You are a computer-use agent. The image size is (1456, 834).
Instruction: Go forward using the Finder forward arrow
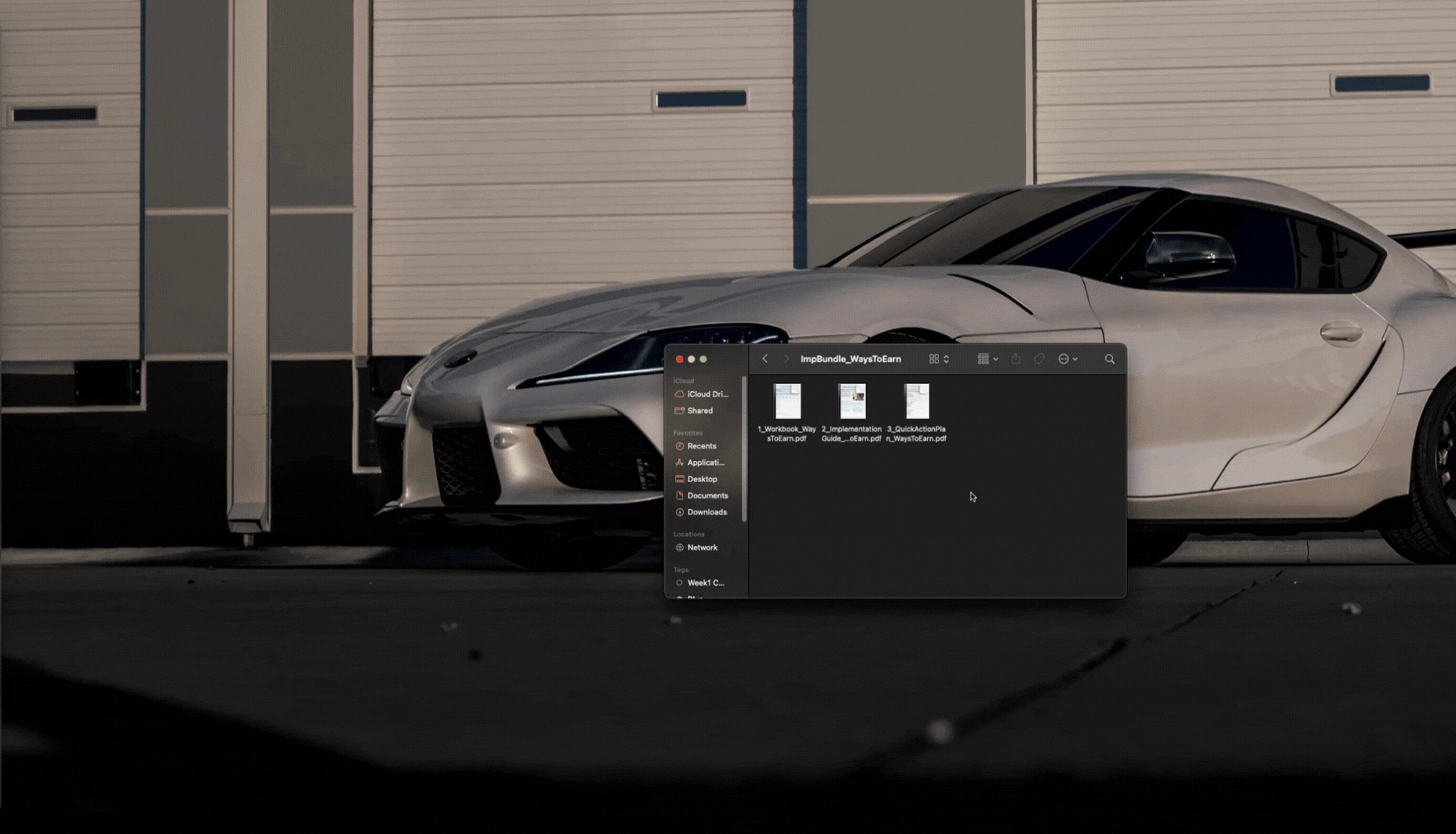pos(786,359)
